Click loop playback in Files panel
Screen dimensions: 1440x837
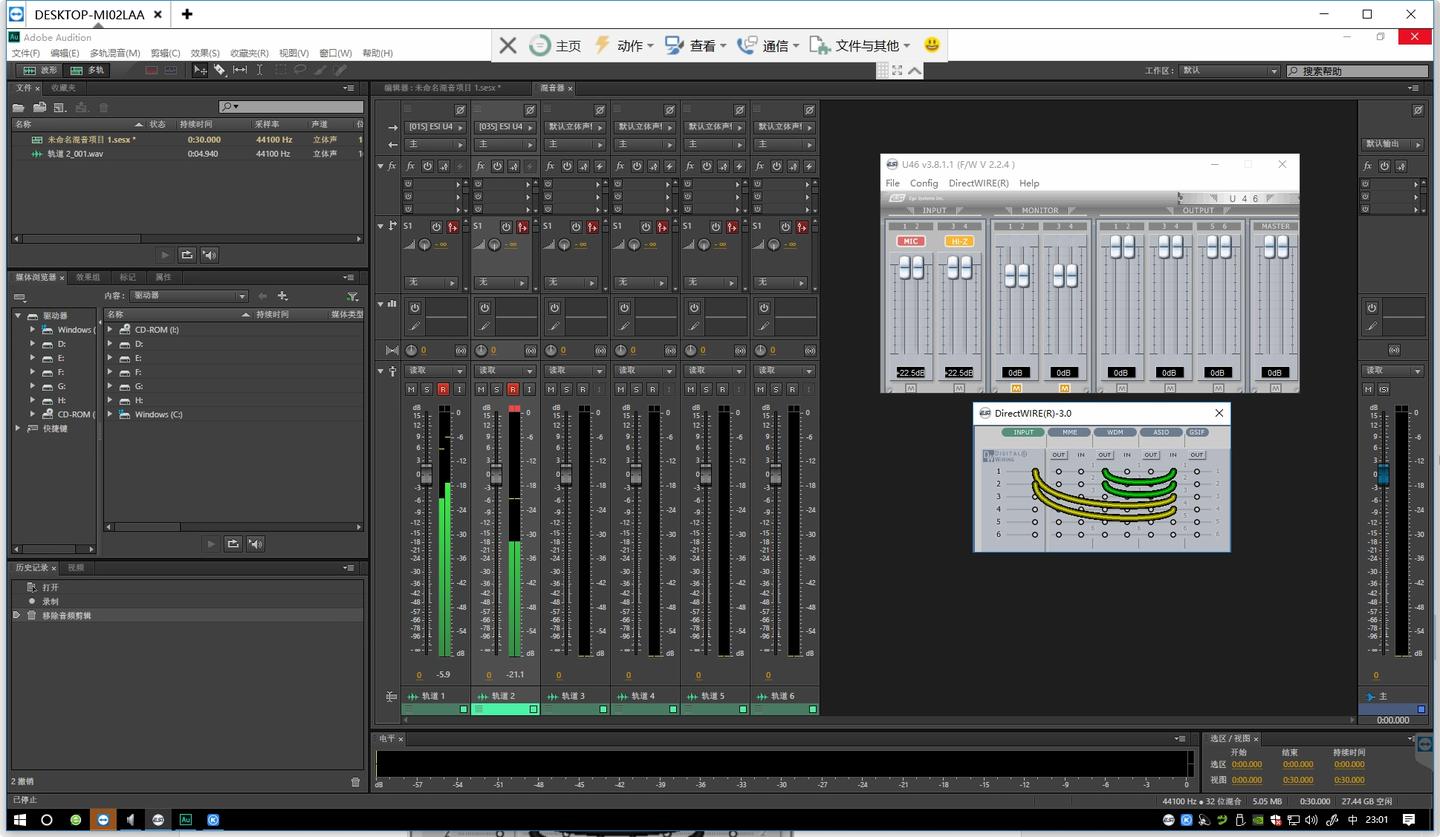point(187,255)
